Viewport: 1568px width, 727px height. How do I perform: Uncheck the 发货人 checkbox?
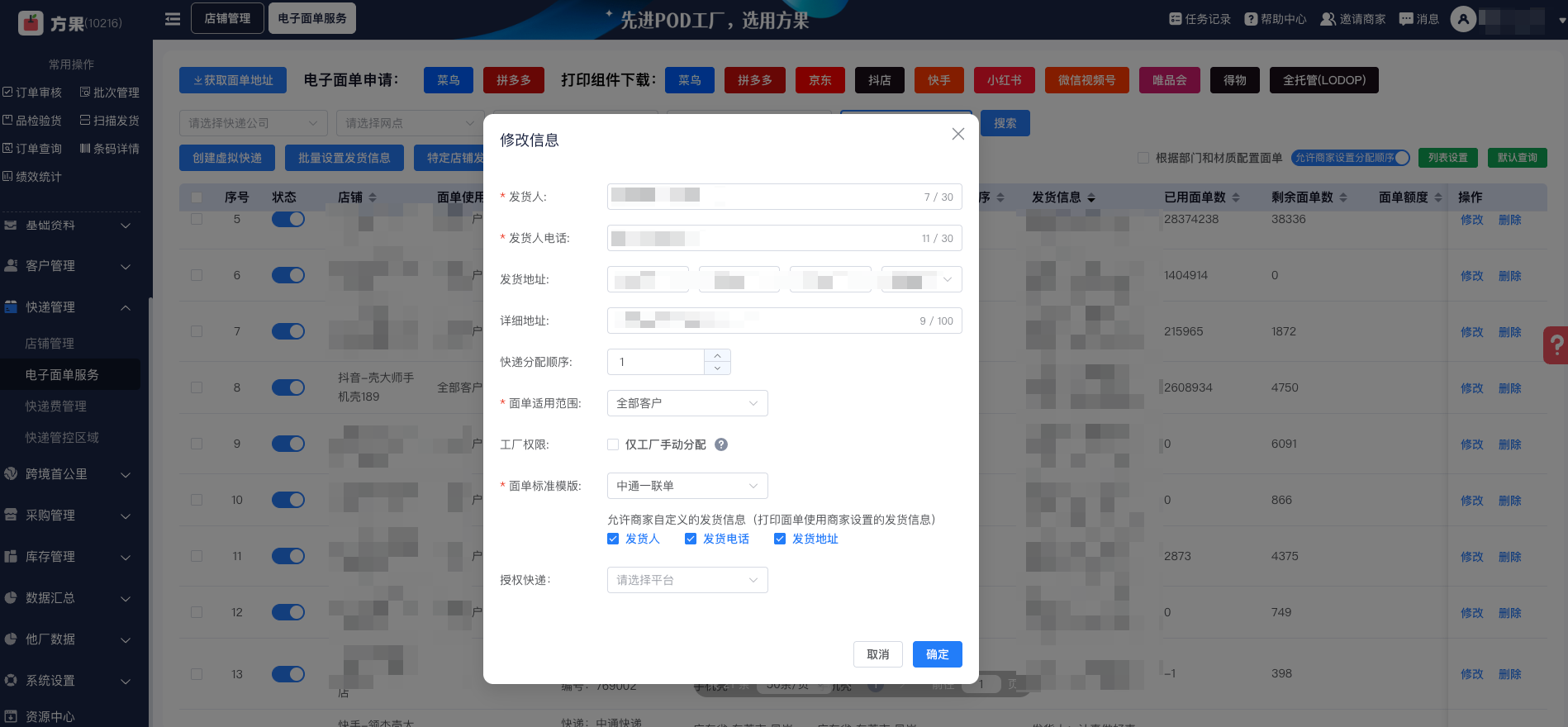click(x=613, y=539)
